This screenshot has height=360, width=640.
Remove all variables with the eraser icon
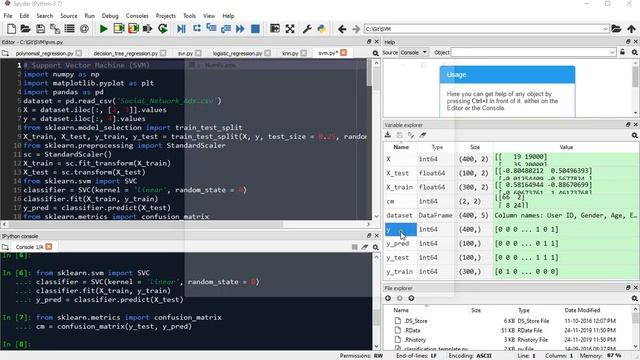point(423,135)
